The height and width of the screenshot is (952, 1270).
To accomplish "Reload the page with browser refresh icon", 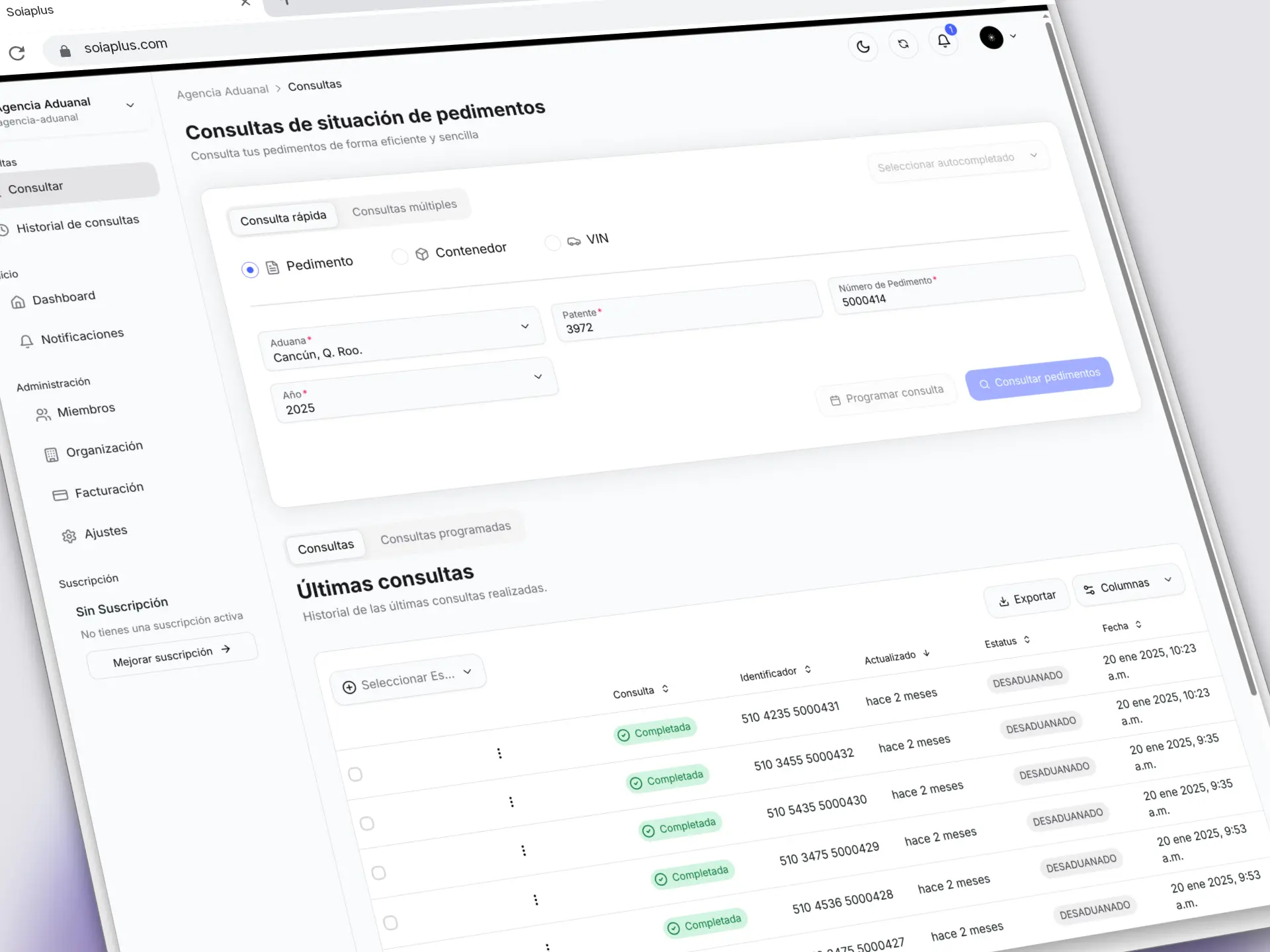I will (x=17, y=53).
